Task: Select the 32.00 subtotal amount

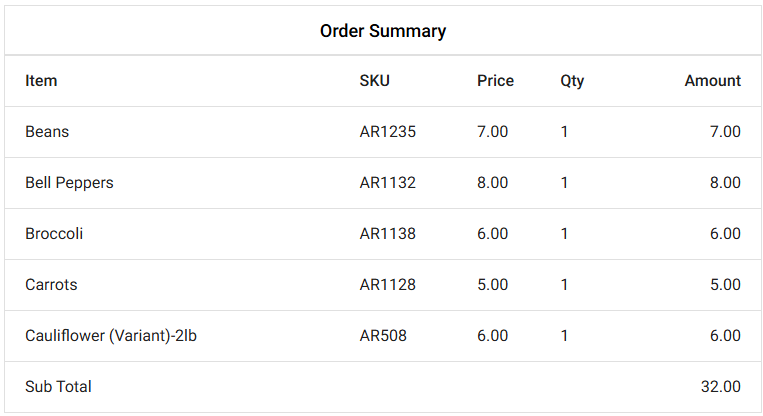Action: tap(720, 387)
